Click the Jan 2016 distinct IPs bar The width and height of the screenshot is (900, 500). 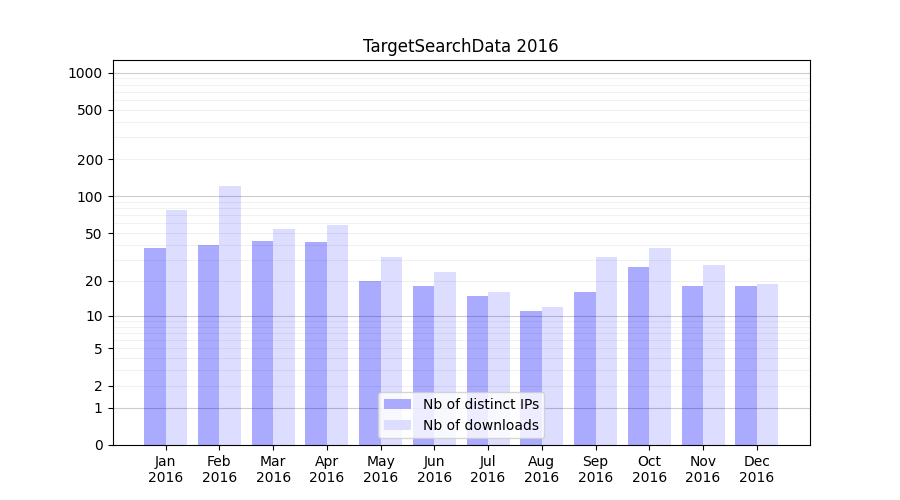(155, 346)
